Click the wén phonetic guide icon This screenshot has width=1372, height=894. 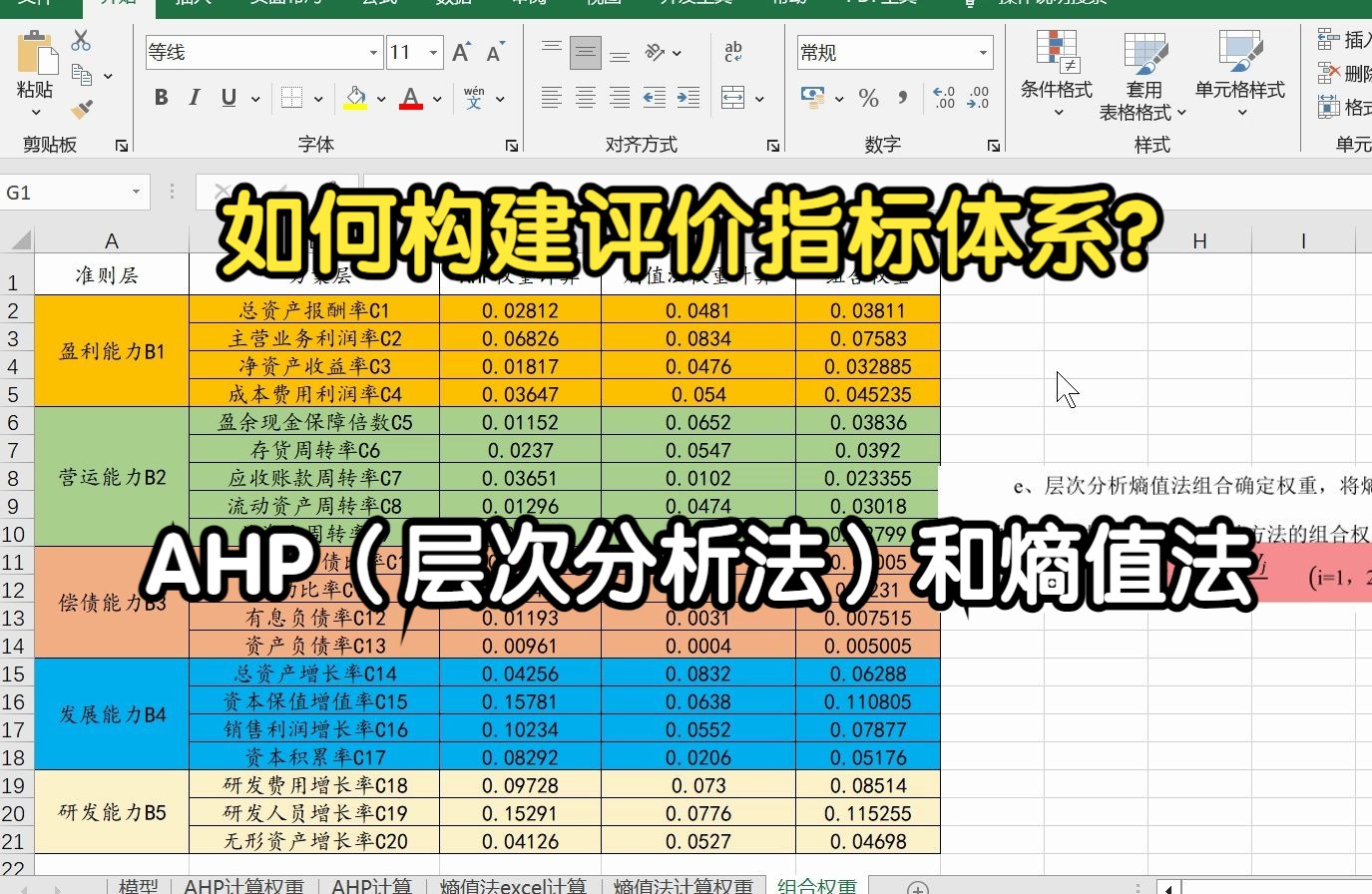tap(474, 98)
